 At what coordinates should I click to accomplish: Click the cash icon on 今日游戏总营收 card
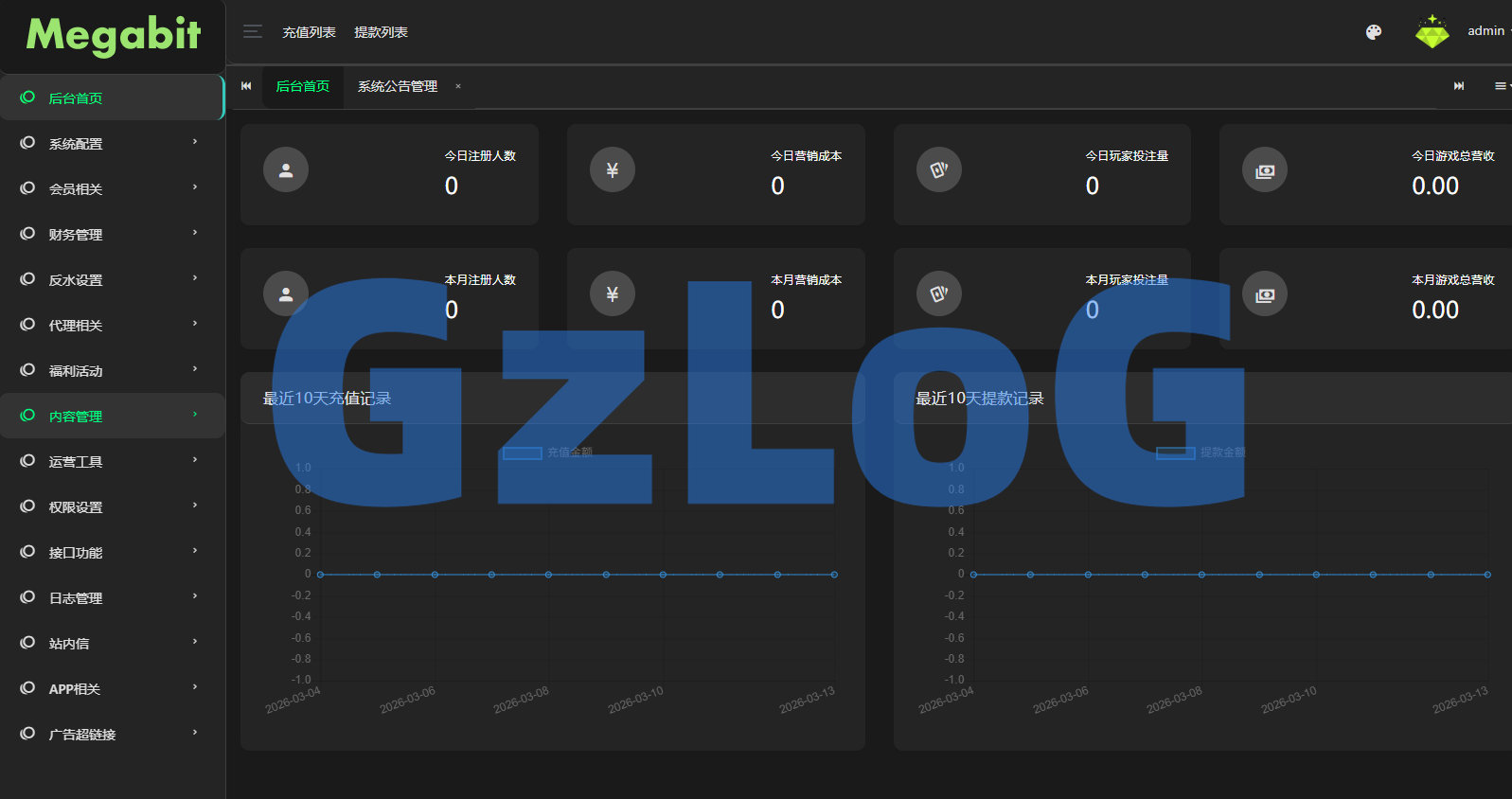pyautogui.click(x=1265, y=170)
